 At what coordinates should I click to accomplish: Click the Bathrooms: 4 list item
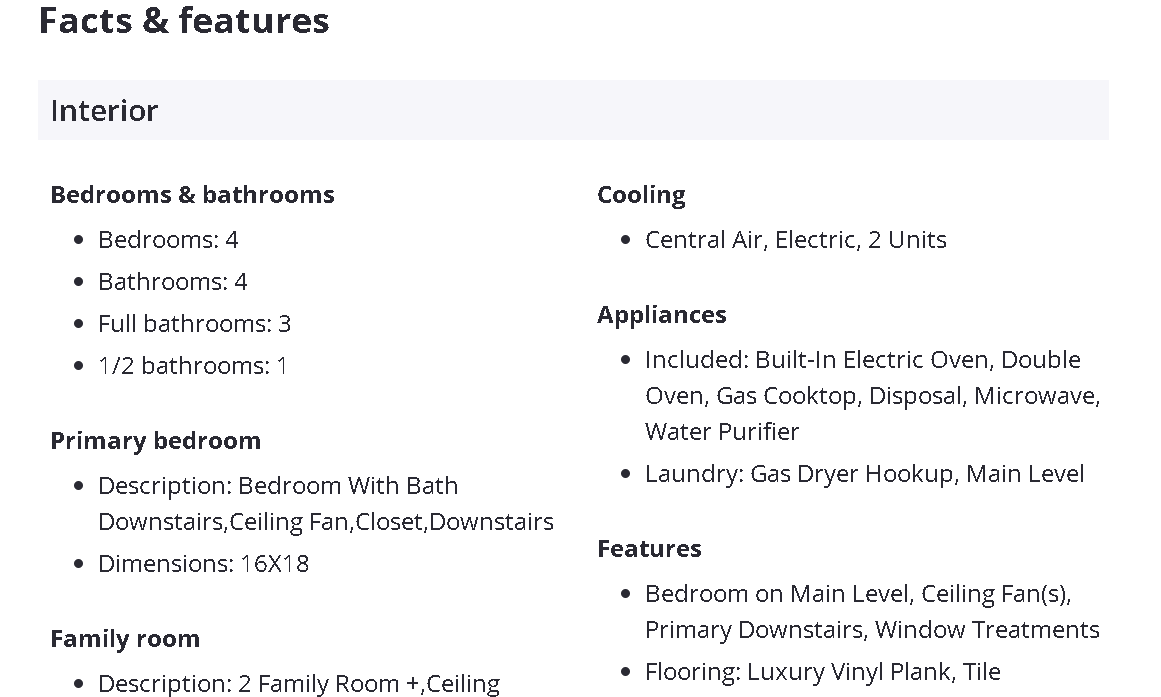pos(172,282)
